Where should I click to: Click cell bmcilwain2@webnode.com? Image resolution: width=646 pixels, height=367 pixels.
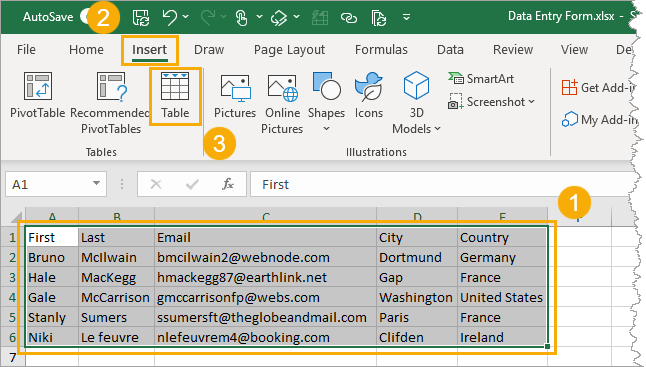[265, 258]
